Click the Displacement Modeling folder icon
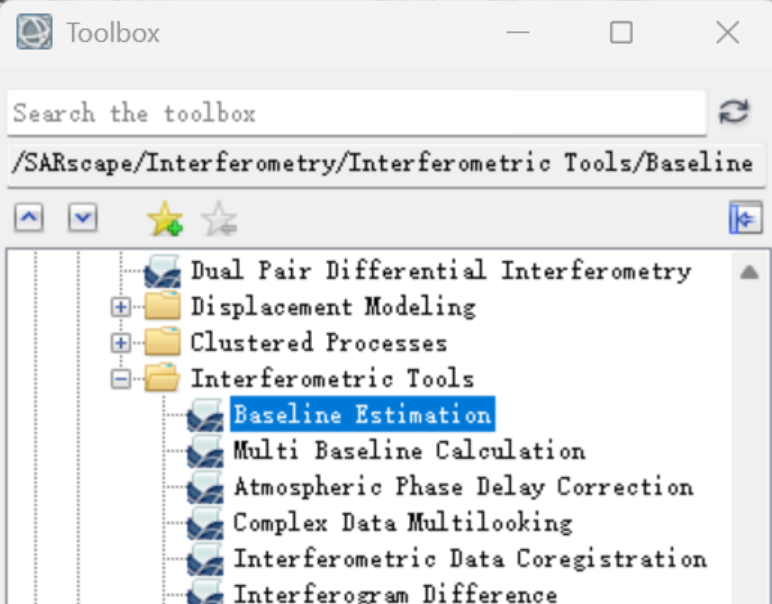 162,306
